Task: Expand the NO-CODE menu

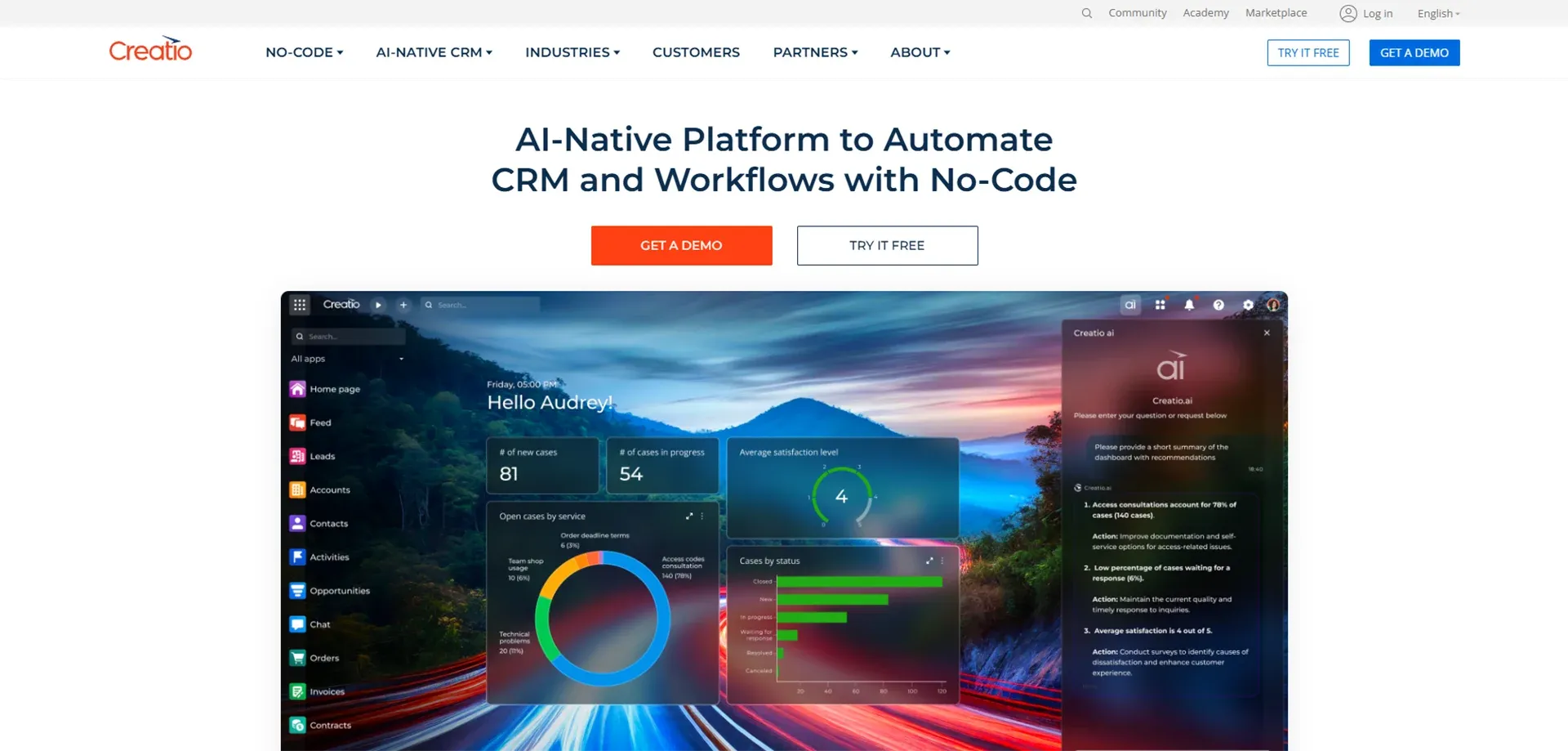Action: [x=304, y=52]
